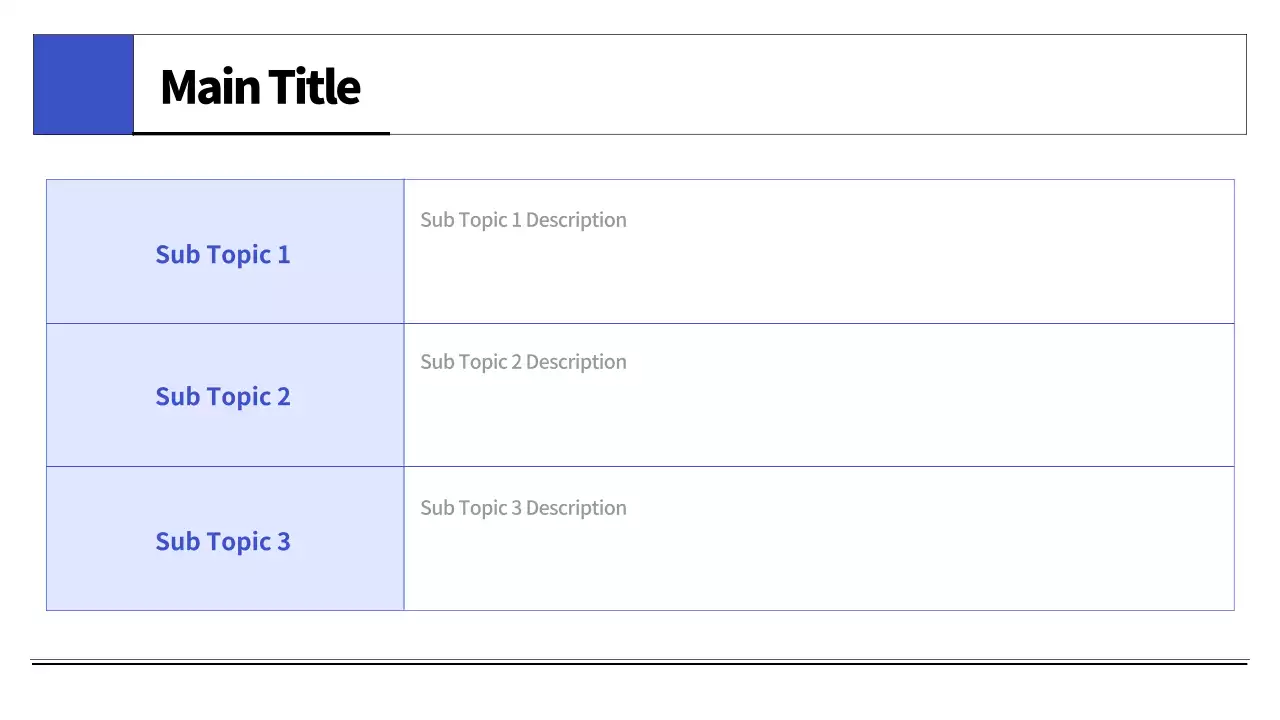Click the word "Description" in first table row

576,220
